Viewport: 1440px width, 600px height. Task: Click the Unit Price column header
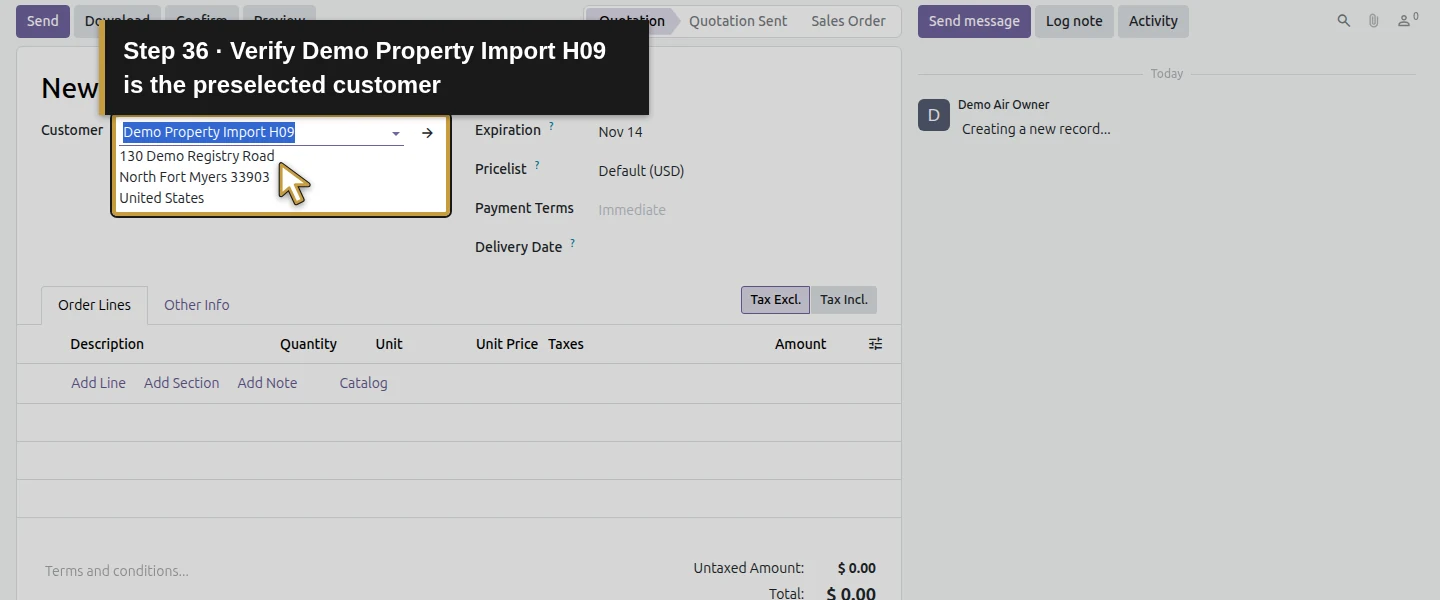pyautogui.click(x=507, y=344)
